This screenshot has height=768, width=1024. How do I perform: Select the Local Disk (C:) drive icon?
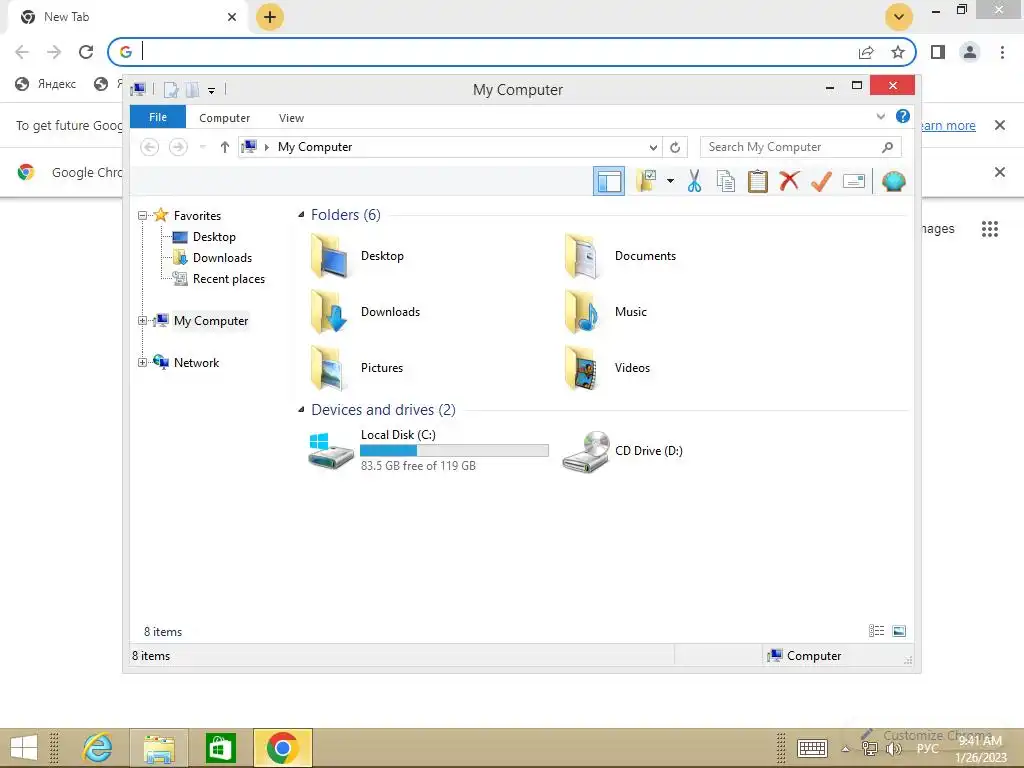pos(330,451)
